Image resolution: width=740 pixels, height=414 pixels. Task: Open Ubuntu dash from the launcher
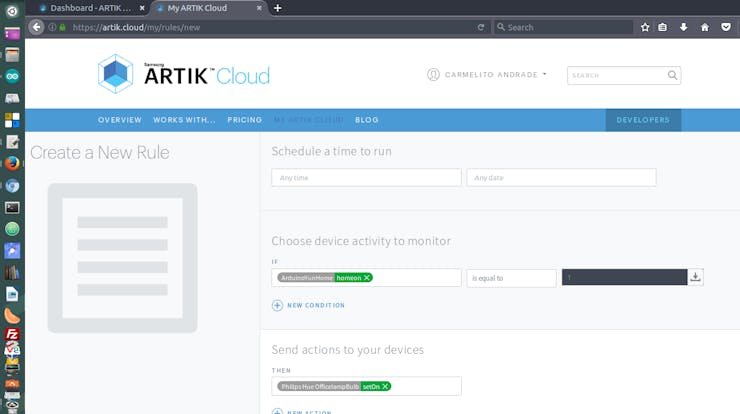click(12, 11)
